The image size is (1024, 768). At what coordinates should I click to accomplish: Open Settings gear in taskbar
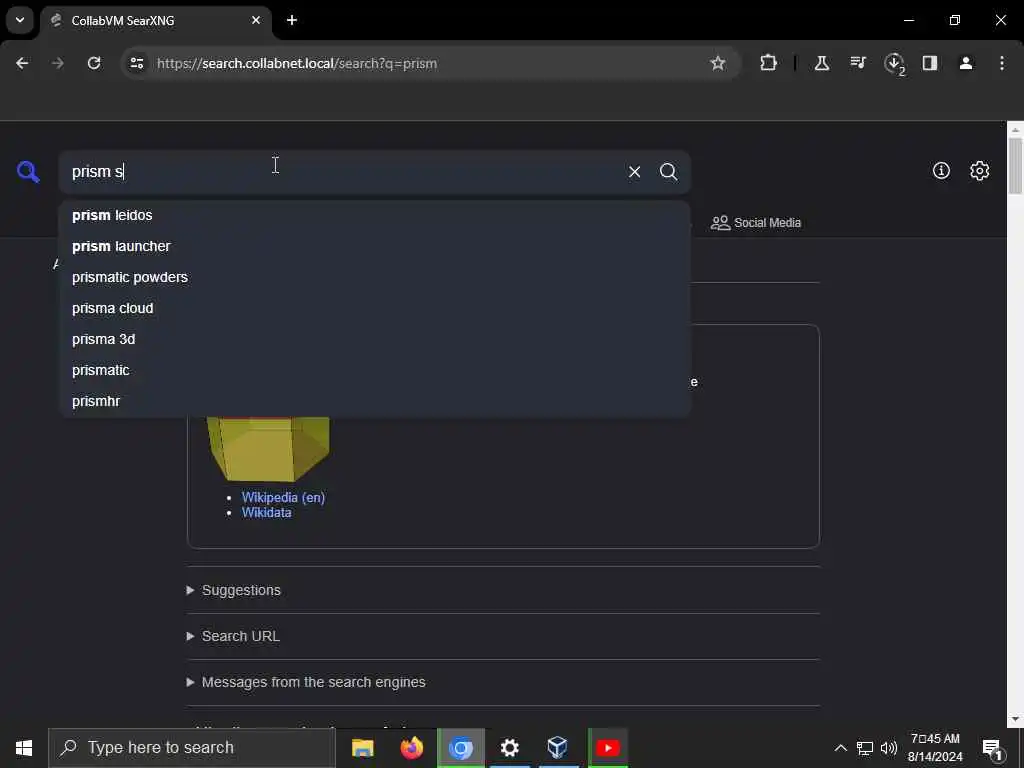509,748
